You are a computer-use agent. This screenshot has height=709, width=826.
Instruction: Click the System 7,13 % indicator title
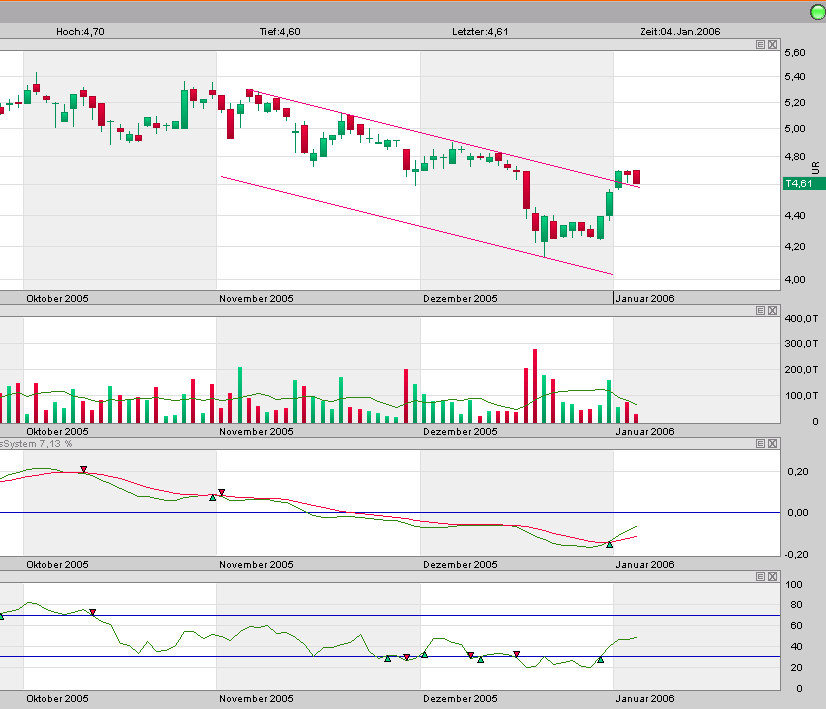(36, 444)
